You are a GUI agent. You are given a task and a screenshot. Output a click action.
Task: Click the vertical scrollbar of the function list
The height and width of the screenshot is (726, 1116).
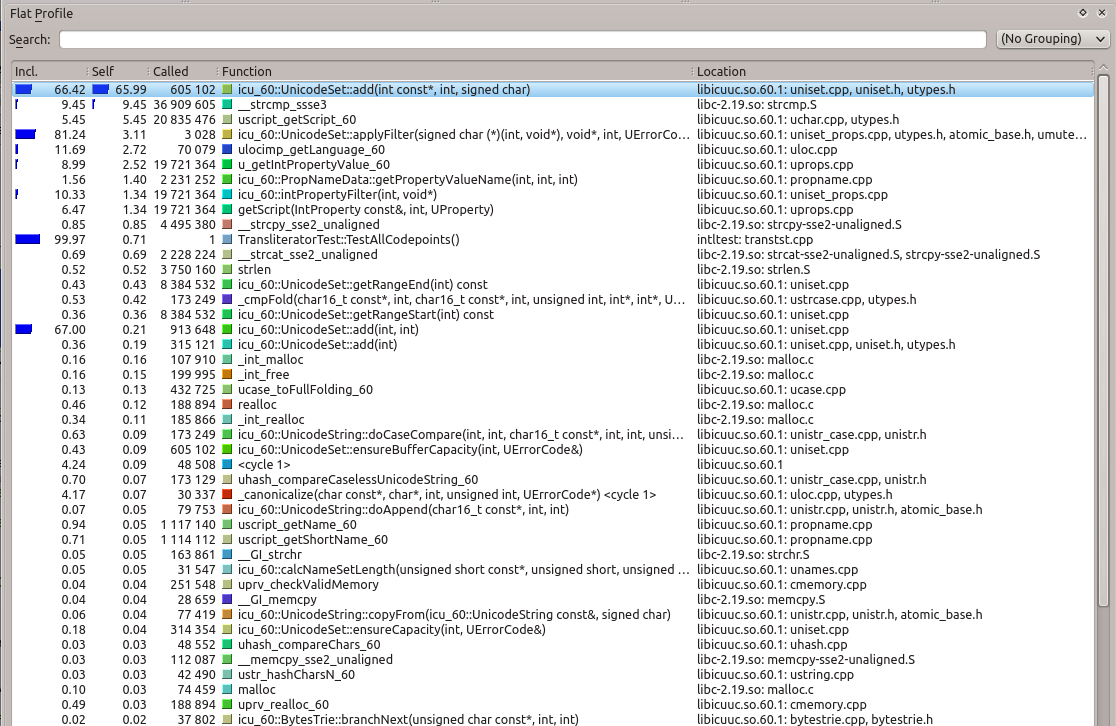[x=1103, y=400]
